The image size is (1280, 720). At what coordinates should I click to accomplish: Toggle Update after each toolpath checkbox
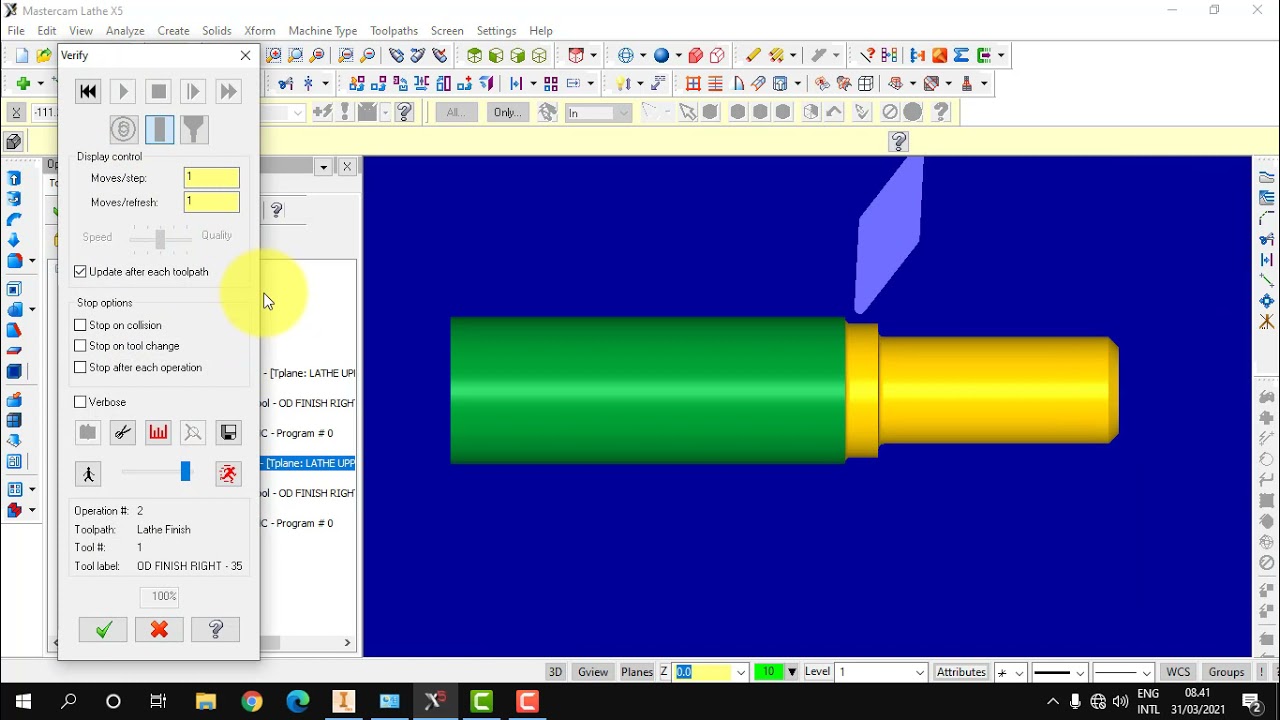[80, 272]
